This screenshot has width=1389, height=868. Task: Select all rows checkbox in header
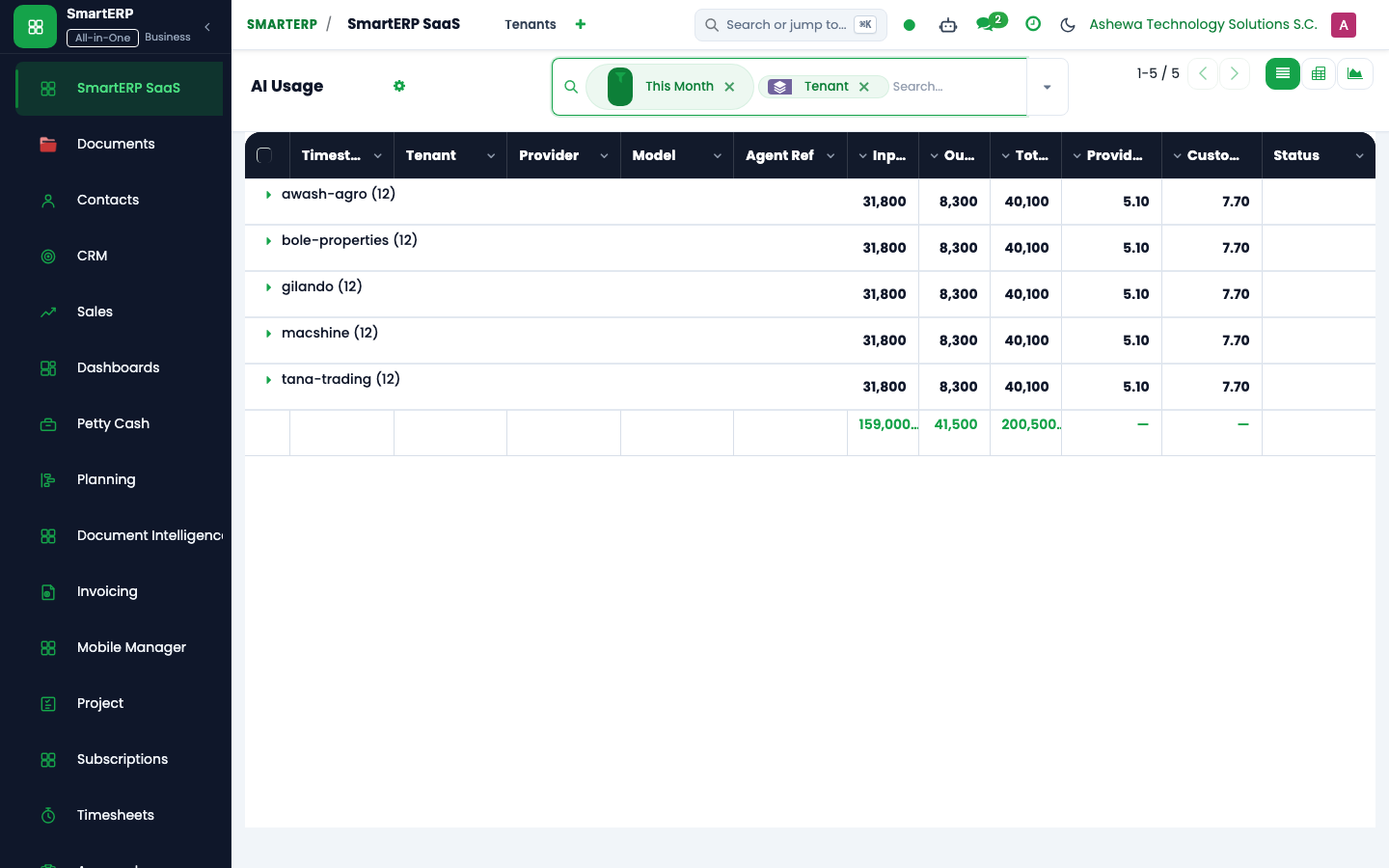pos(264,155)
